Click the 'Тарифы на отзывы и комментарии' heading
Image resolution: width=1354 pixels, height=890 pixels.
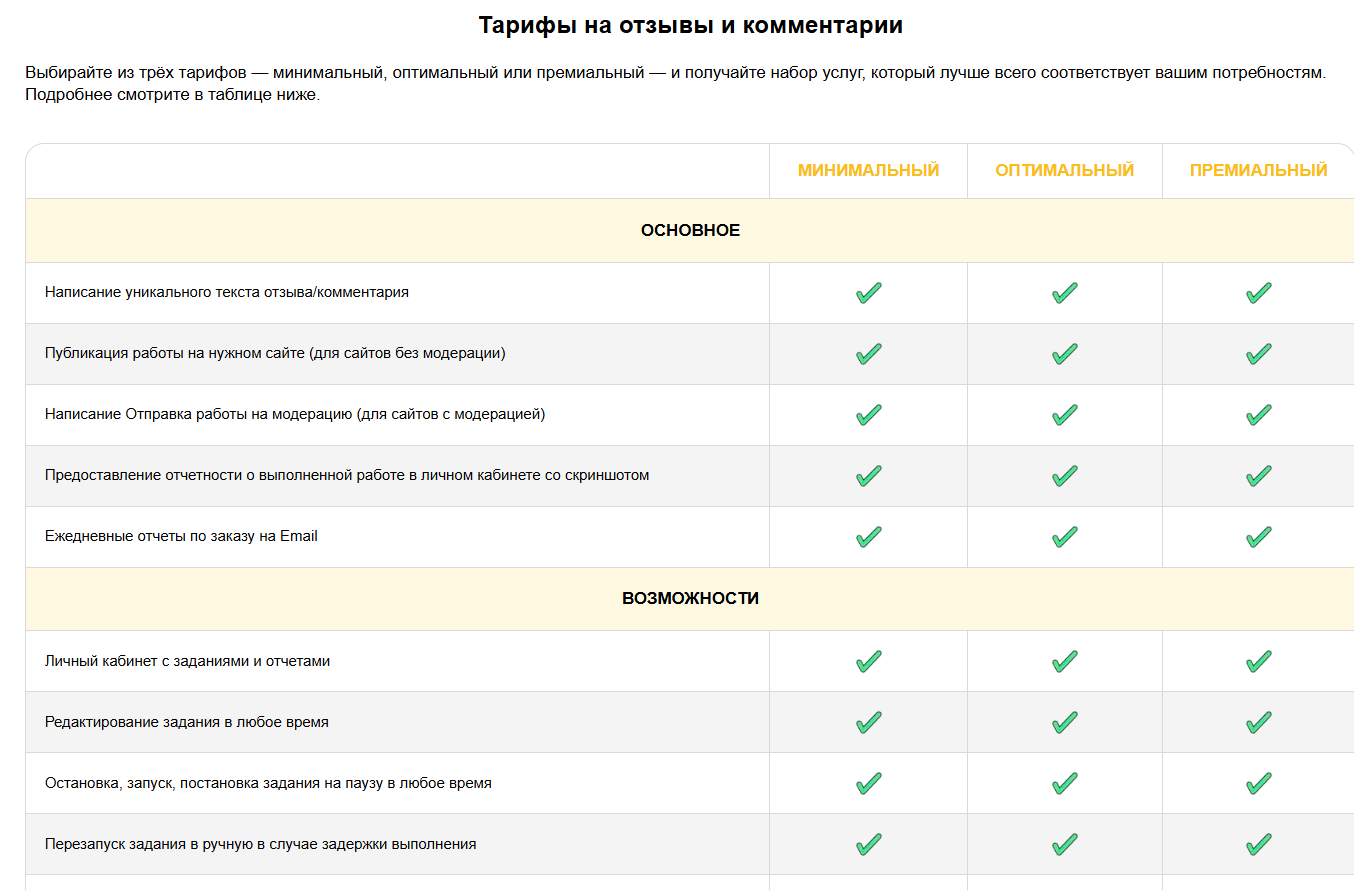[690, 26]
